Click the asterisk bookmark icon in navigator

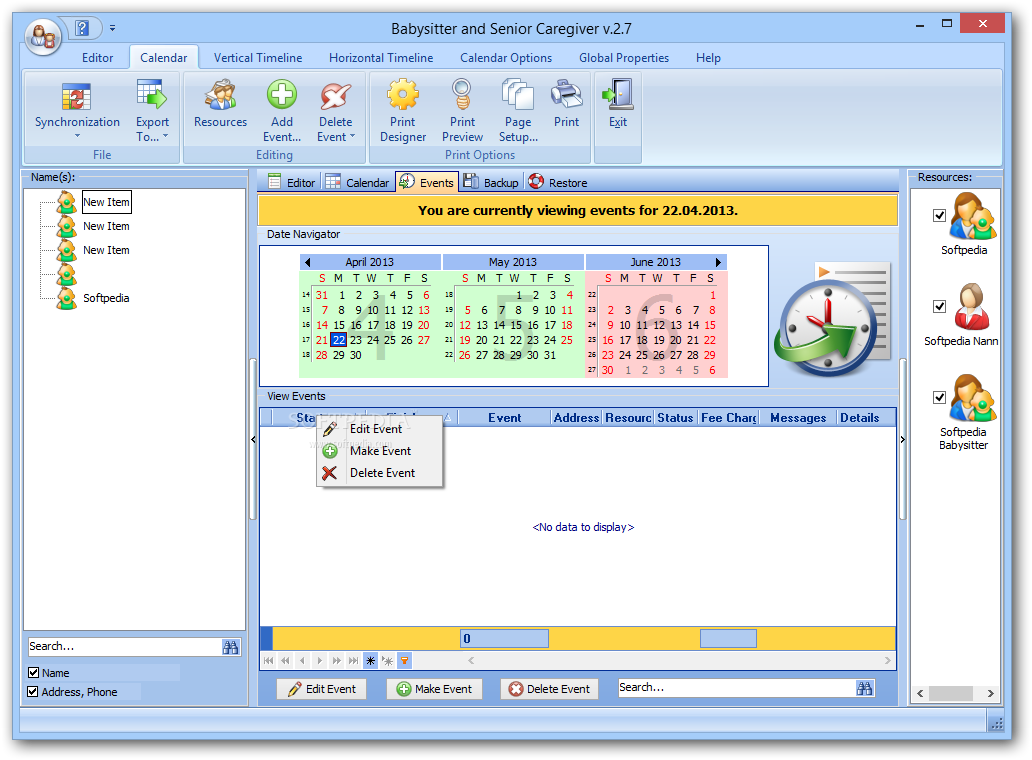pos(371,661)
